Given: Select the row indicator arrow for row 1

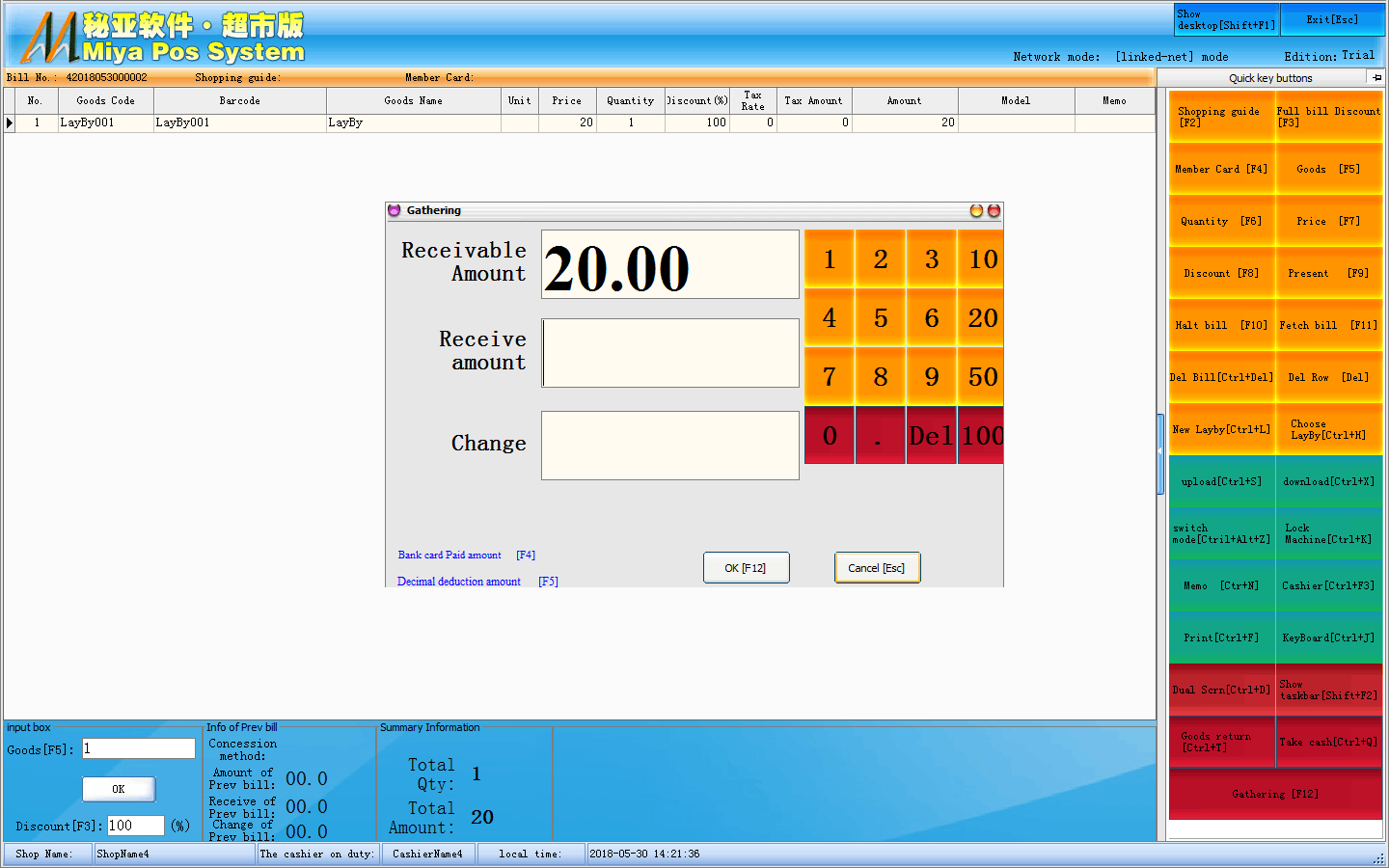Looking at the screenshot, I should tap(10, 122).
